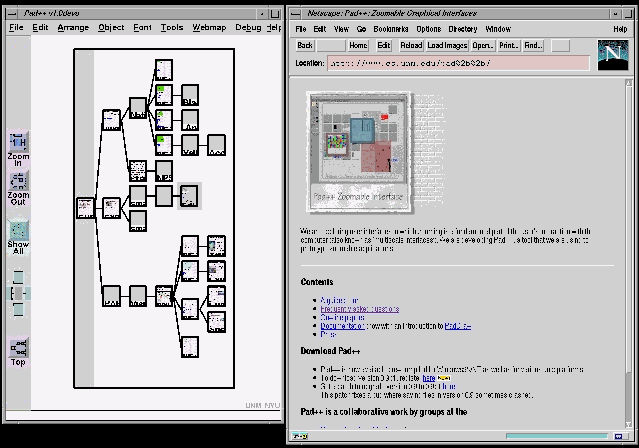Open the Help menu in Netscape

tap(620, 29)
